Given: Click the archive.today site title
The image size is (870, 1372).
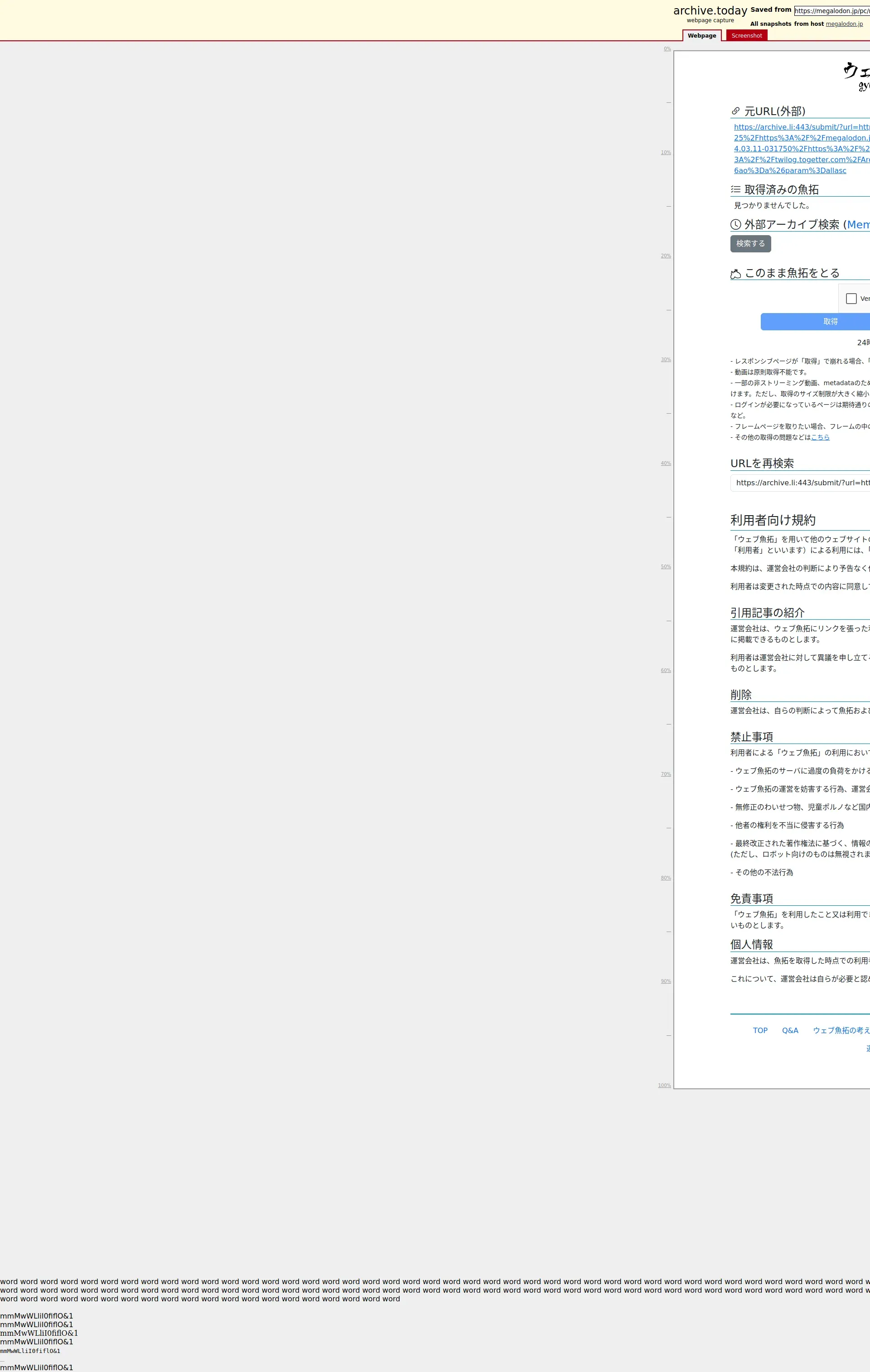Looking at the screenshot, I should click(710, 11).
